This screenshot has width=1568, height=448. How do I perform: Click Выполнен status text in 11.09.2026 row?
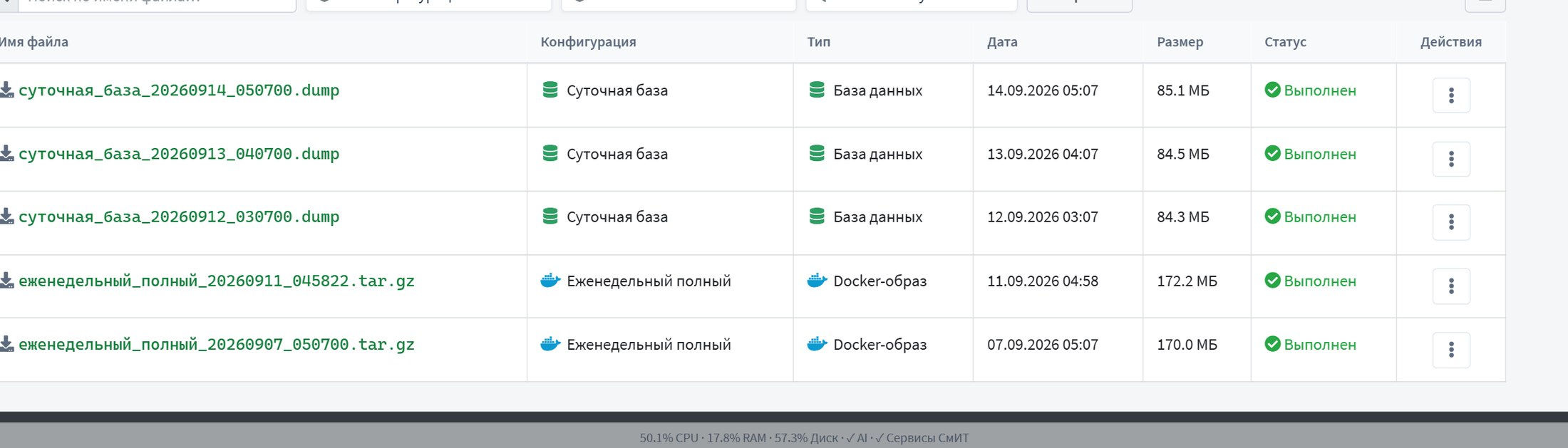[x=1320, y=281]
